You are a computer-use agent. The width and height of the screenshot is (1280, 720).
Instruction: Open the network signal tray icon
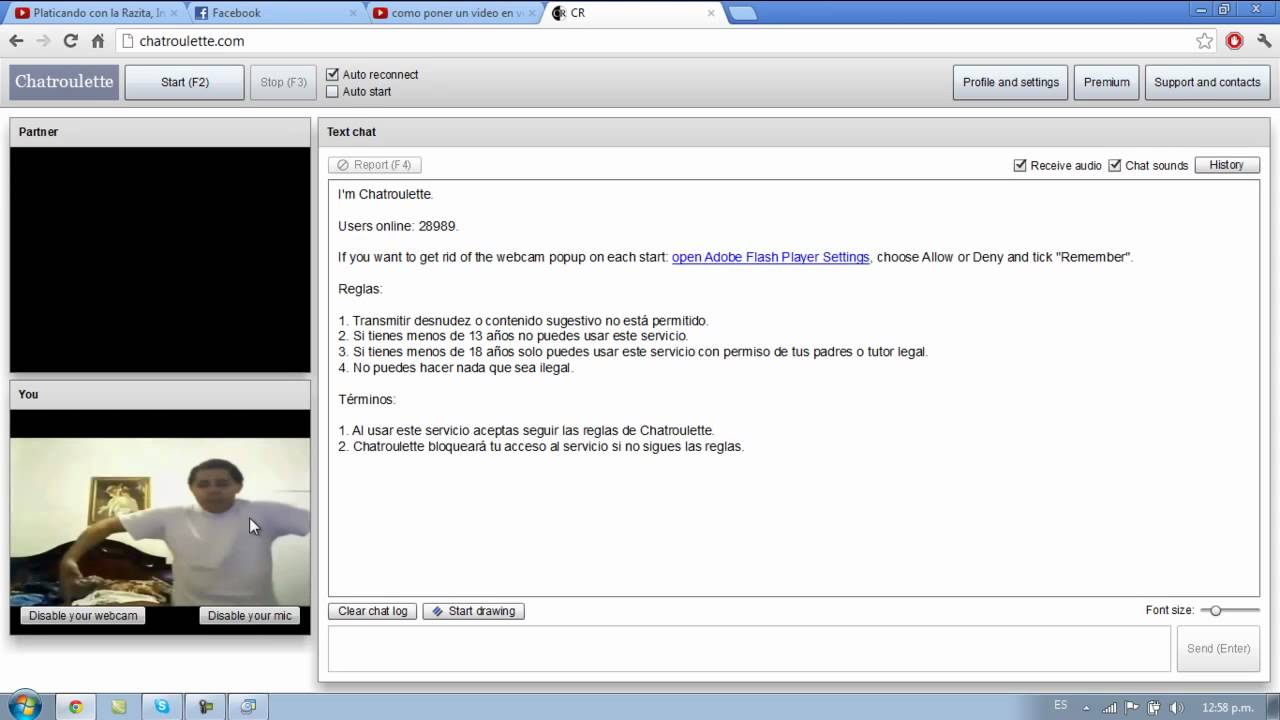click(1110, 707)
